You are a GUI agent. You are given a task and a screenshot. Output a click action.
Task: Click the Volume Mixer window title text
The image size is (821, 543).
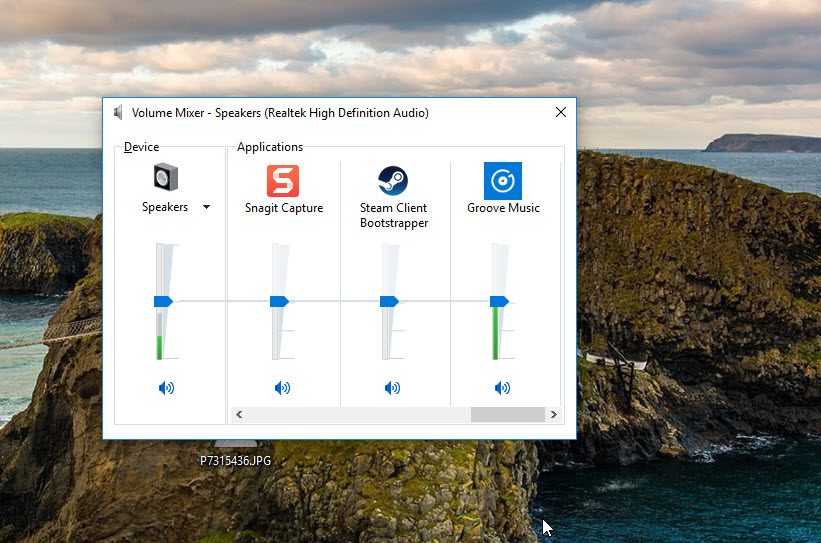point(280,113)
